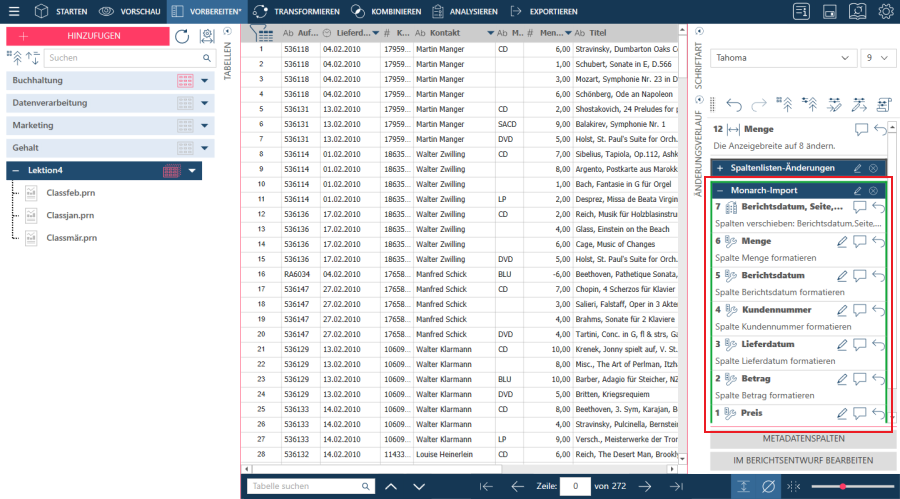Open the Kontakt column header dropdown
Screen dimensions: 900x499
click(490, 33)
